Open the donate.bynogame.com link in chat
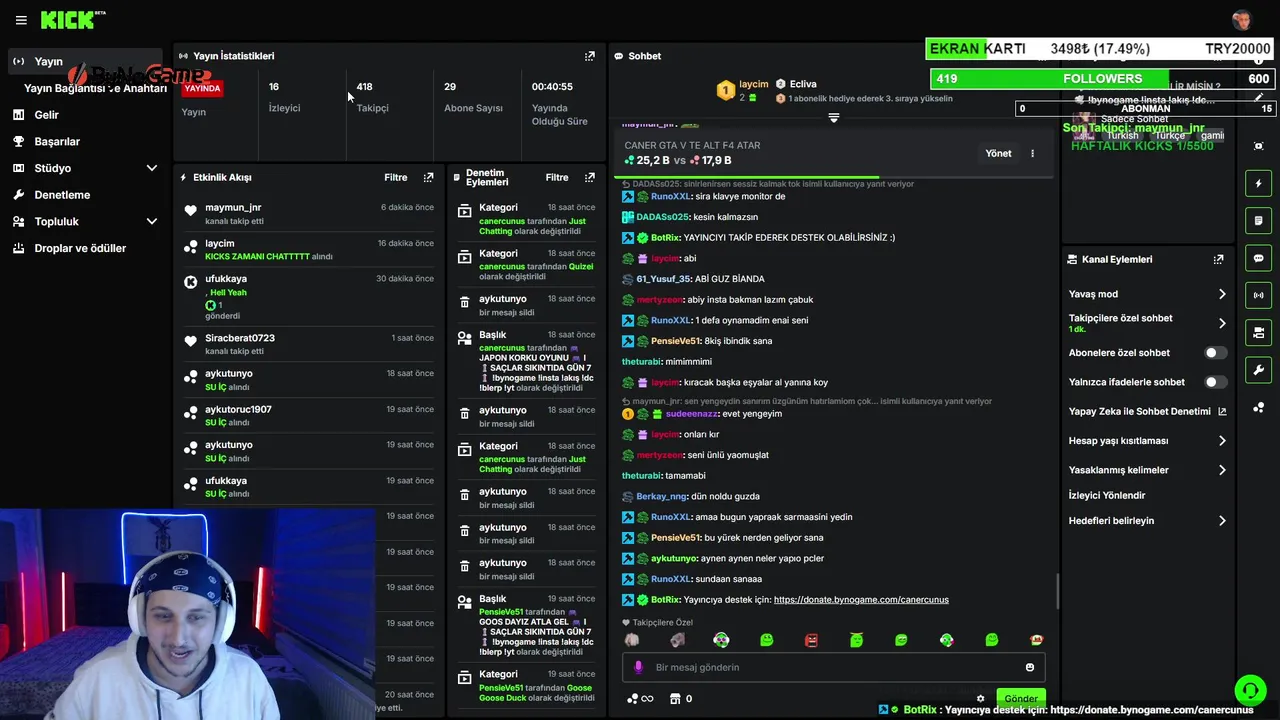 pyautogui.click(x=861, y=599)
